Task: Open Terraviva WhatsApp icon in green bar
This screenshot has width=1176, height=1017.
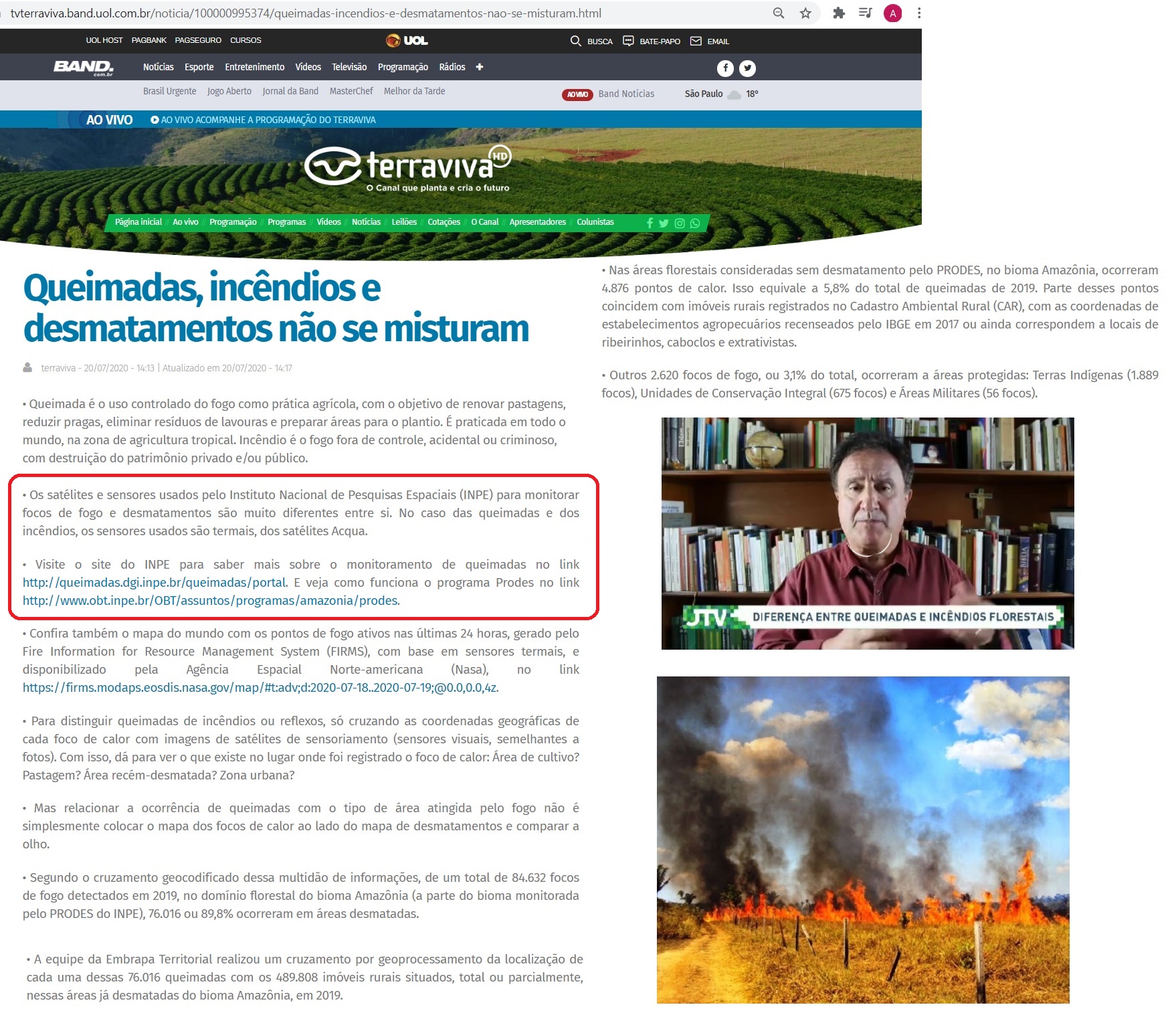Action: tap(695, 223)
